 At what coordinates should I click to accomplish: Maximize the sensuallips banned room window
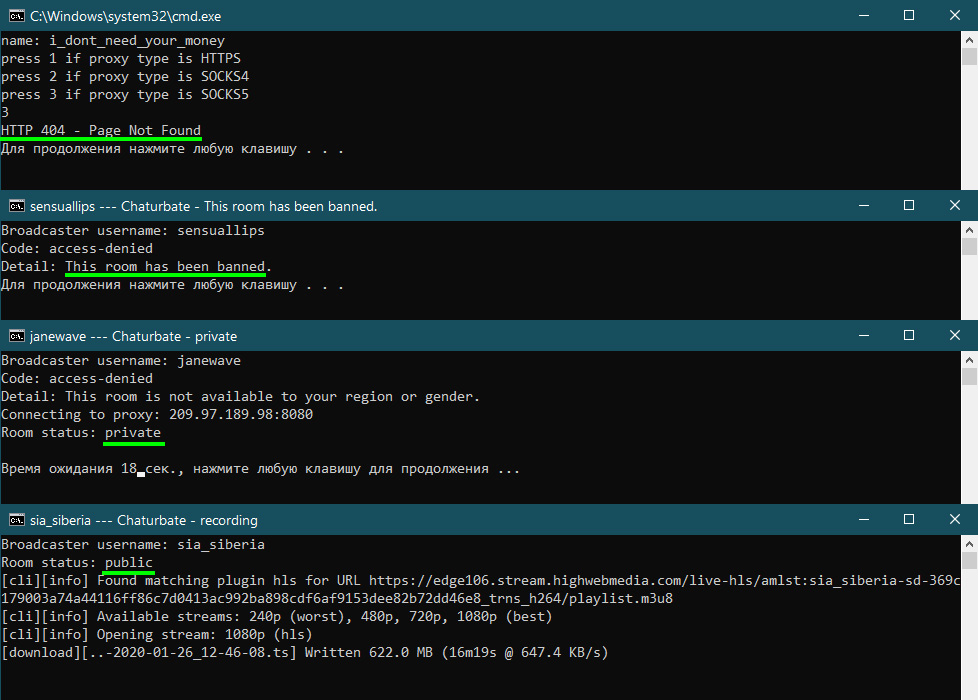point(909,205)
